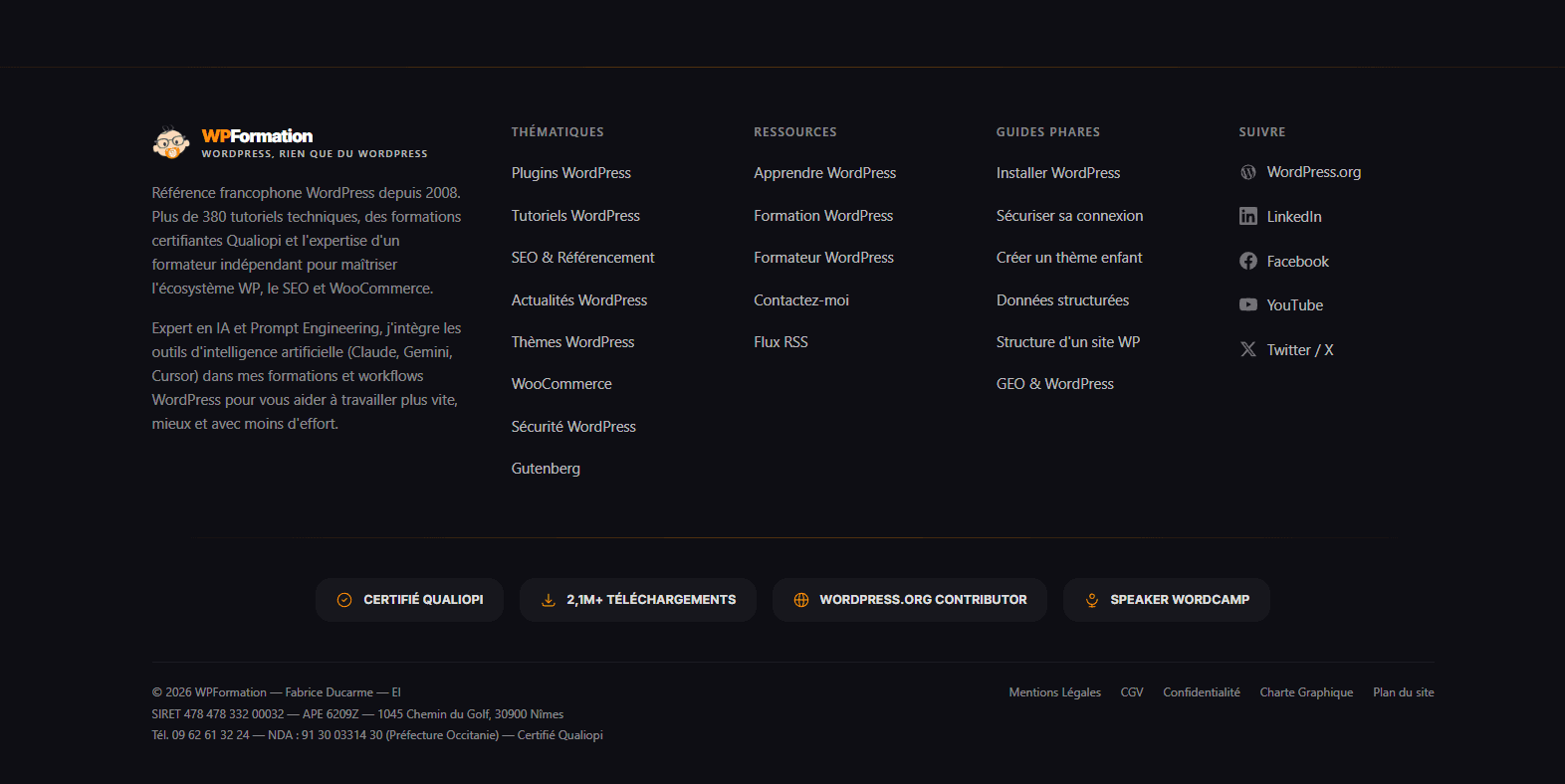Screen dimensions: 1565x784
Task: Open the Gutenberg topic link
Action: [x=546, y=469]
